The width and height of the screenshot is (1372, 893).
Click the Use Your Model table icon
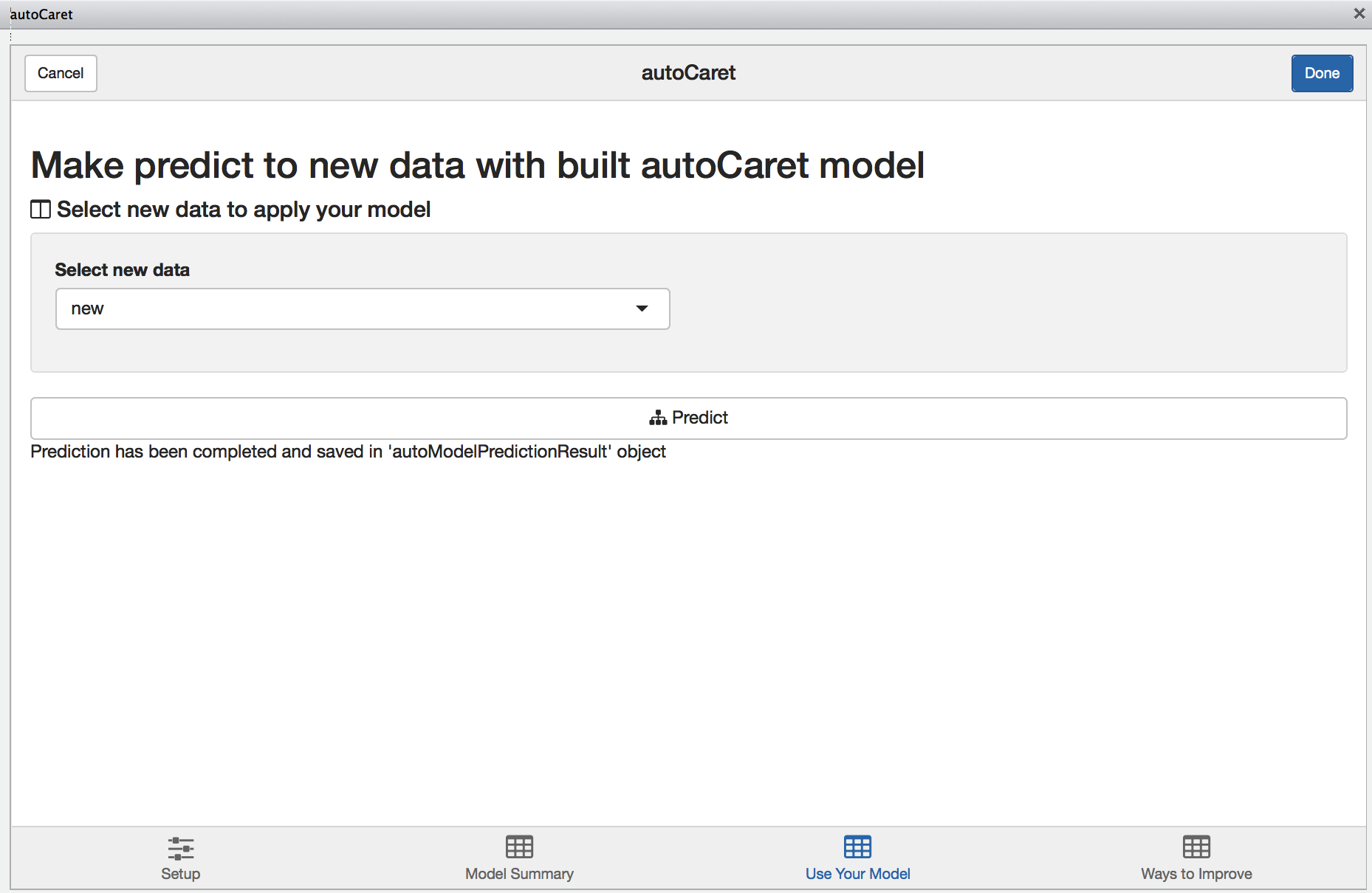tap(857, 847)
